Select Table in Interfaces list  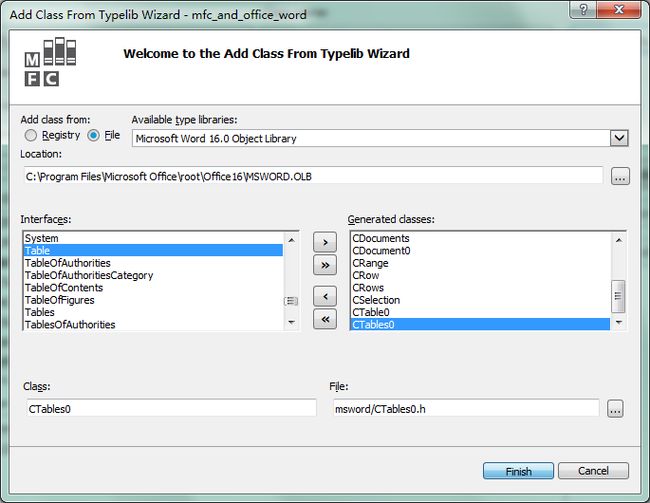click(x=153, y=250)
